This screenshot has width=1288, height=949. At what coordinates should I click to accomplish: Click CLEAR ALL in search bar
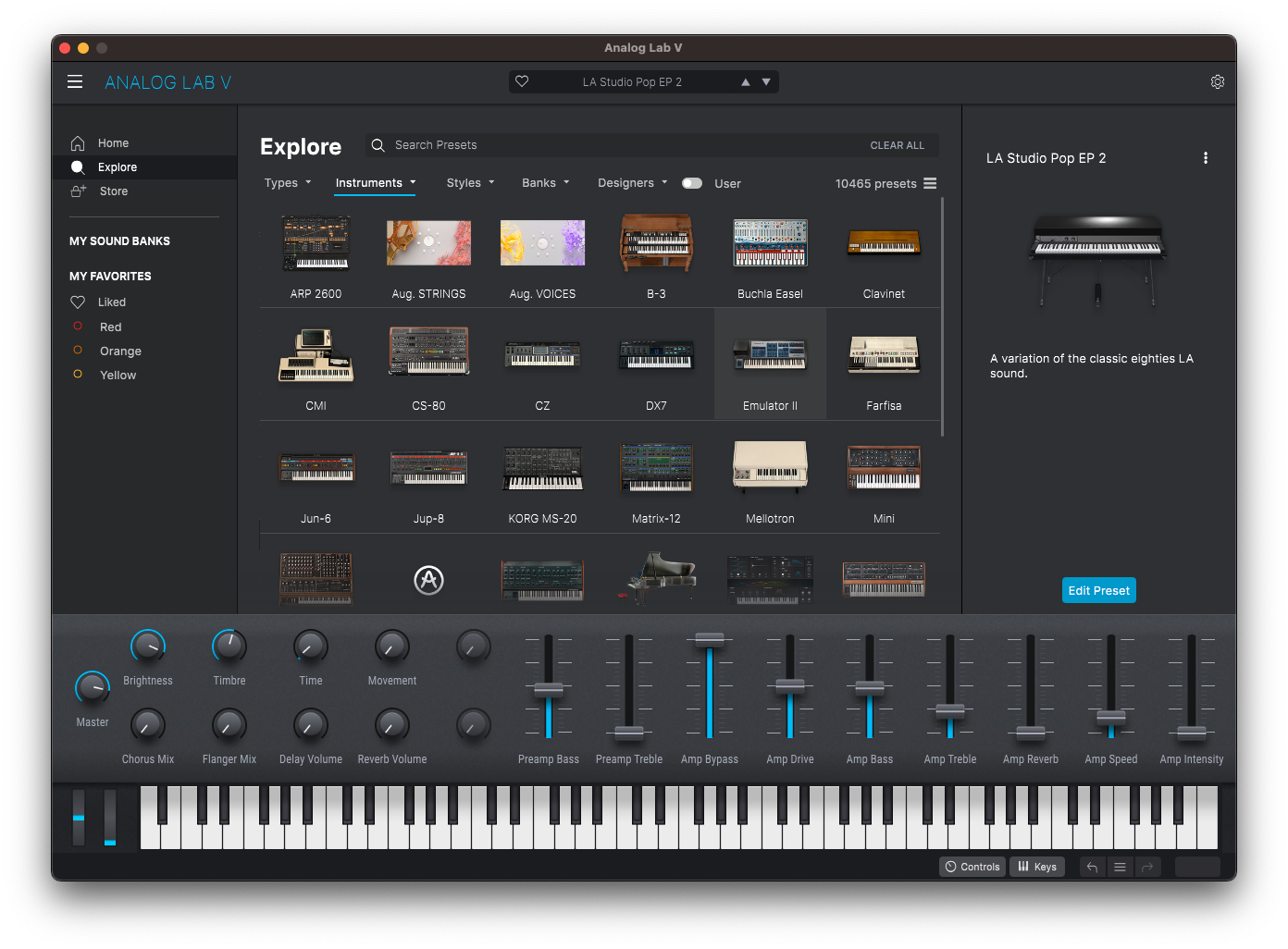click(897, 145)
